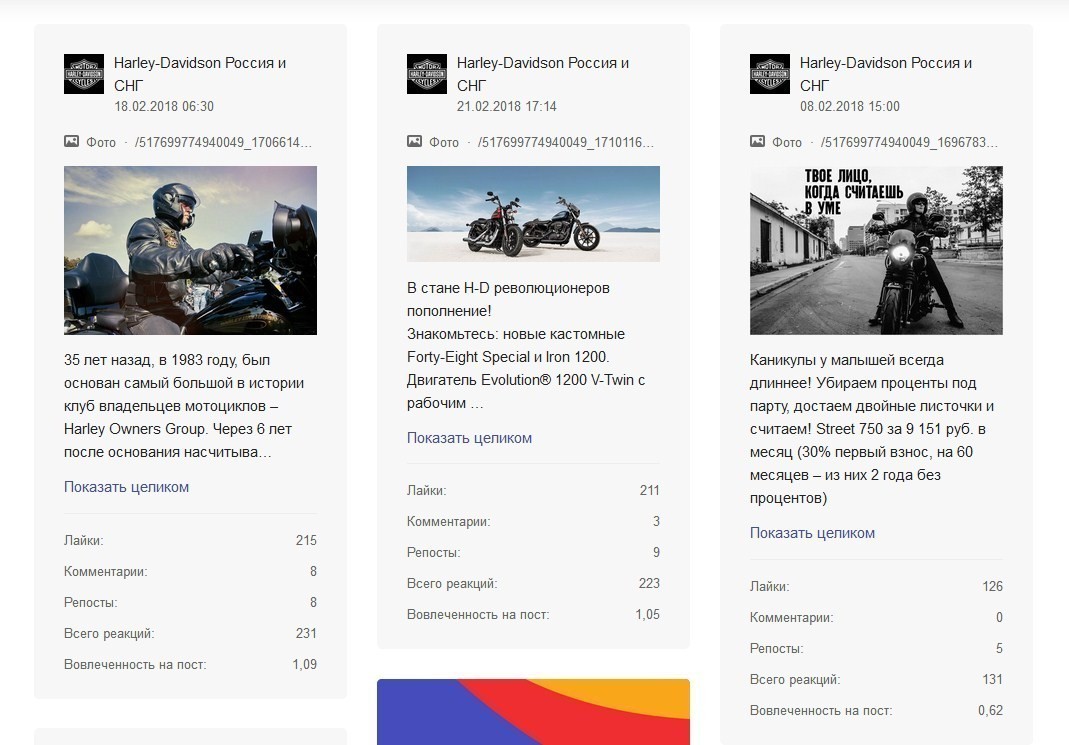The height and width of the screenshot is (745, 1069).
Task: Click text beginning '35 лет назад, в 1983 году'
Action: pos(184,406)
